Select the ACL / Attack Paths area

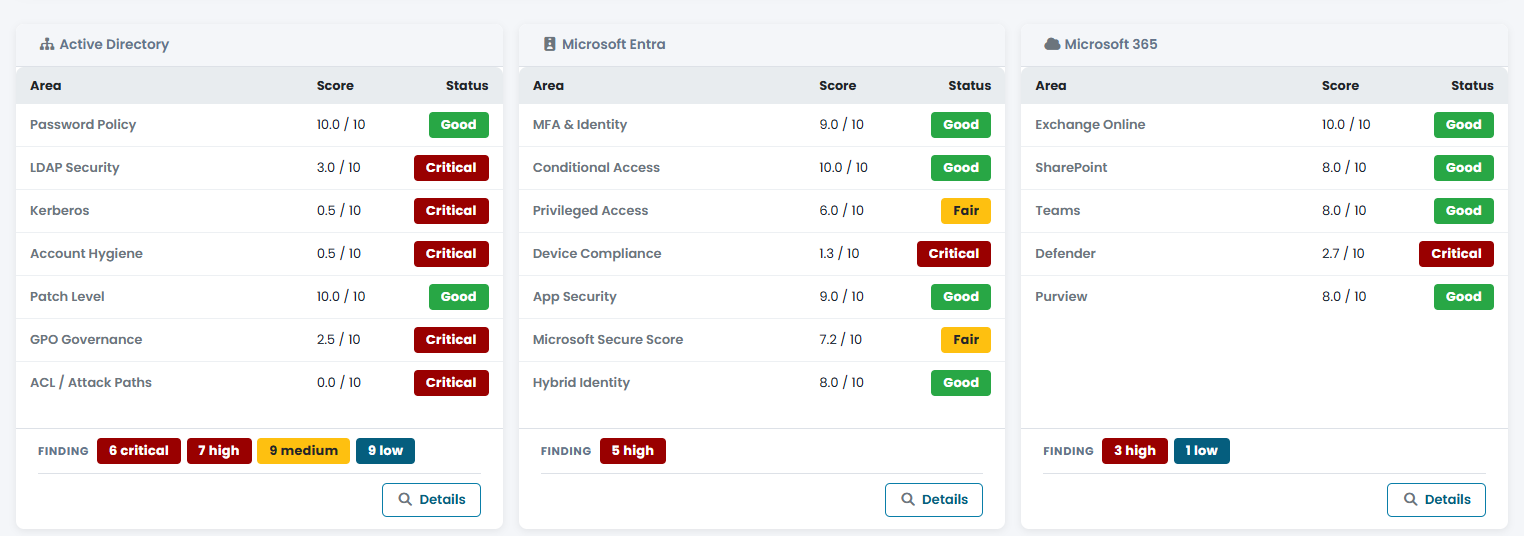(91, 383)
